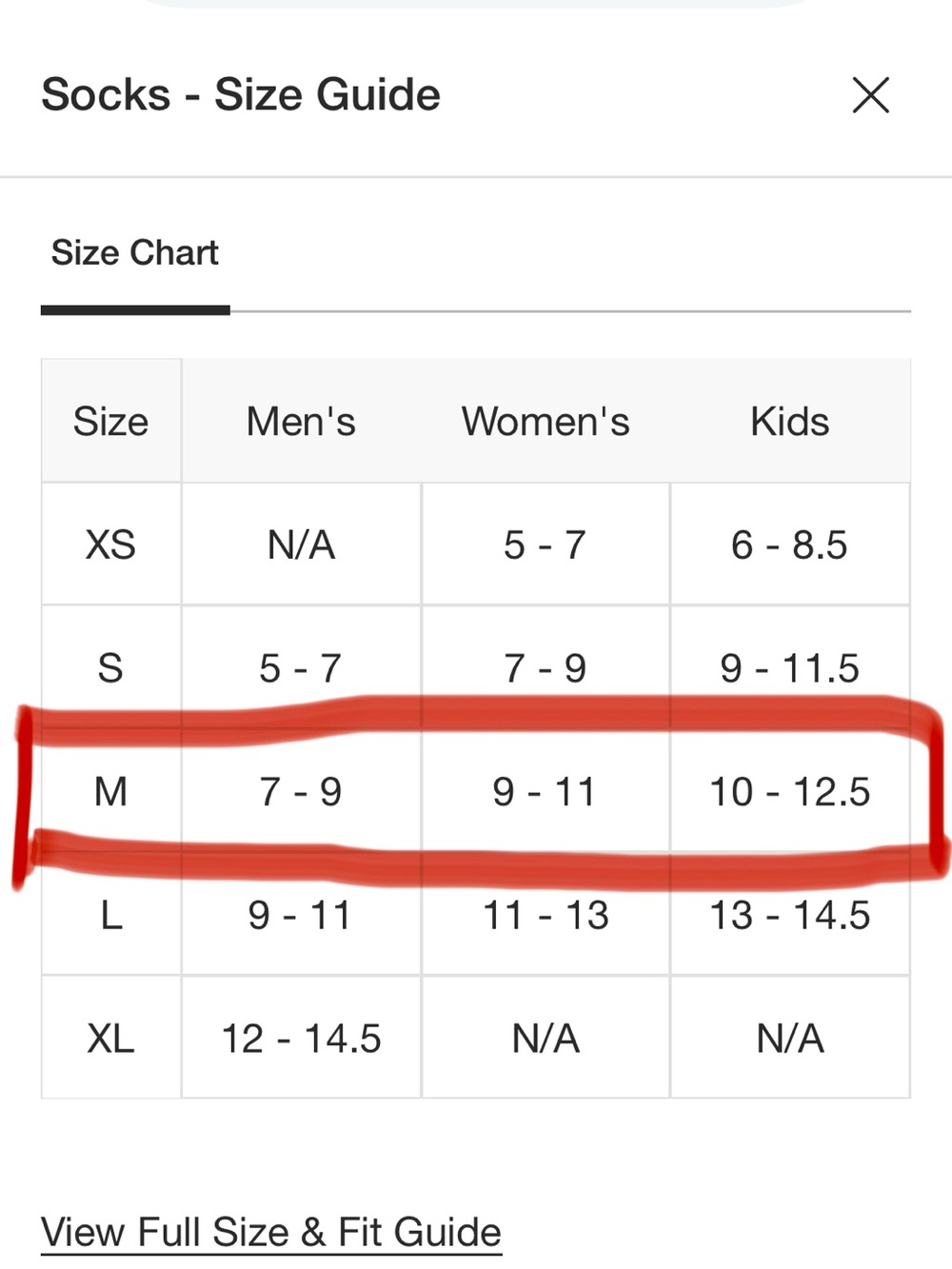Viewport: 952px width, 1269px height.
Task: Click the Women's column header
Action: point(545,421)
